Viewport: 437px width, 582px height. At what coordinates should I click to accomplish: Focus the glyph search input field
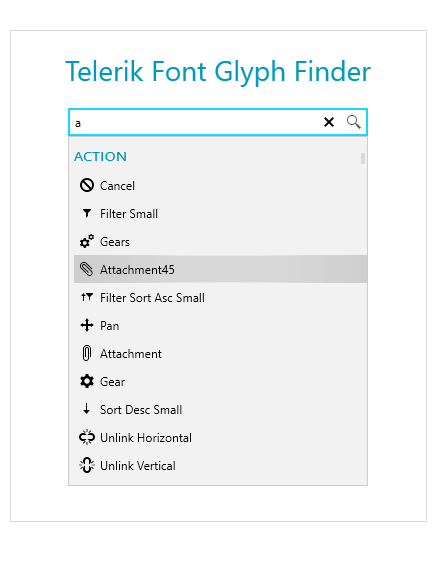(x=195, y=122)
